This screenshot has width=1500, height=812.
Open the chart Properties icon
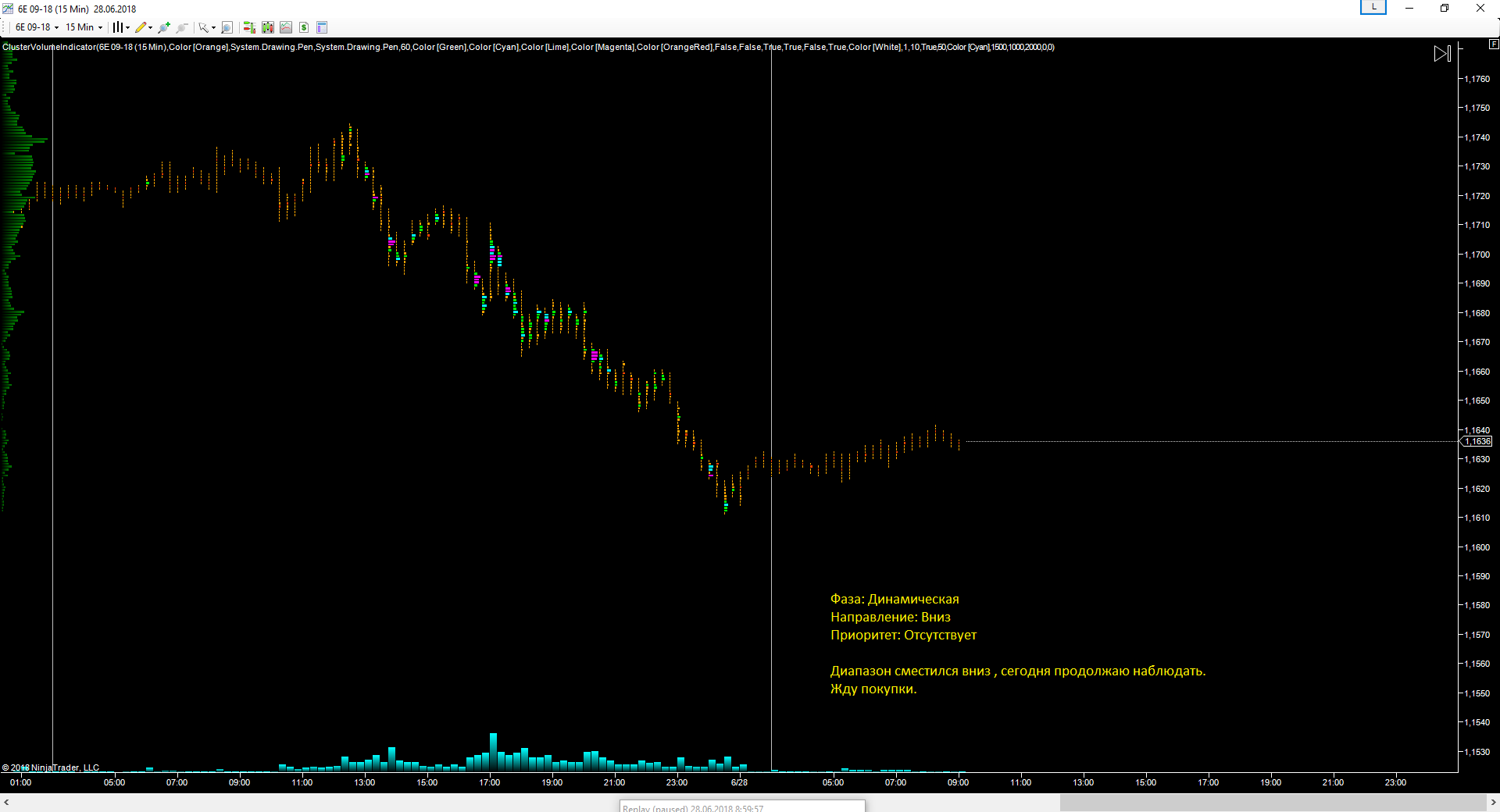point(322,27)
